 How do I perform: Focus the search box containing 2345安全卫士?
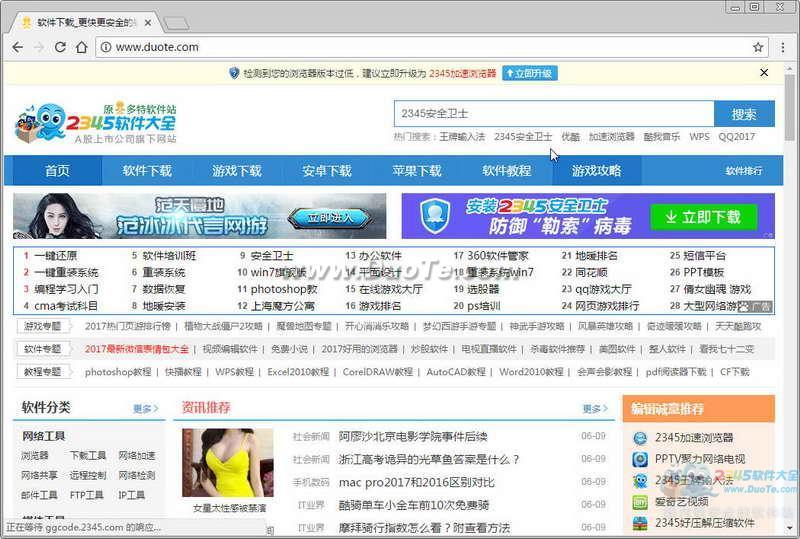pos(553,114)
